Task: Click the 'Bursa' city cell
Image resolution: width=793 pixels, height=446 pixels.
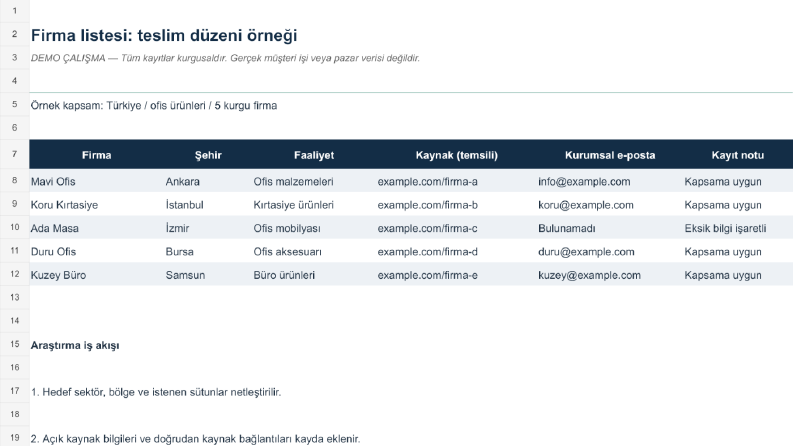Action: [180, 252]
